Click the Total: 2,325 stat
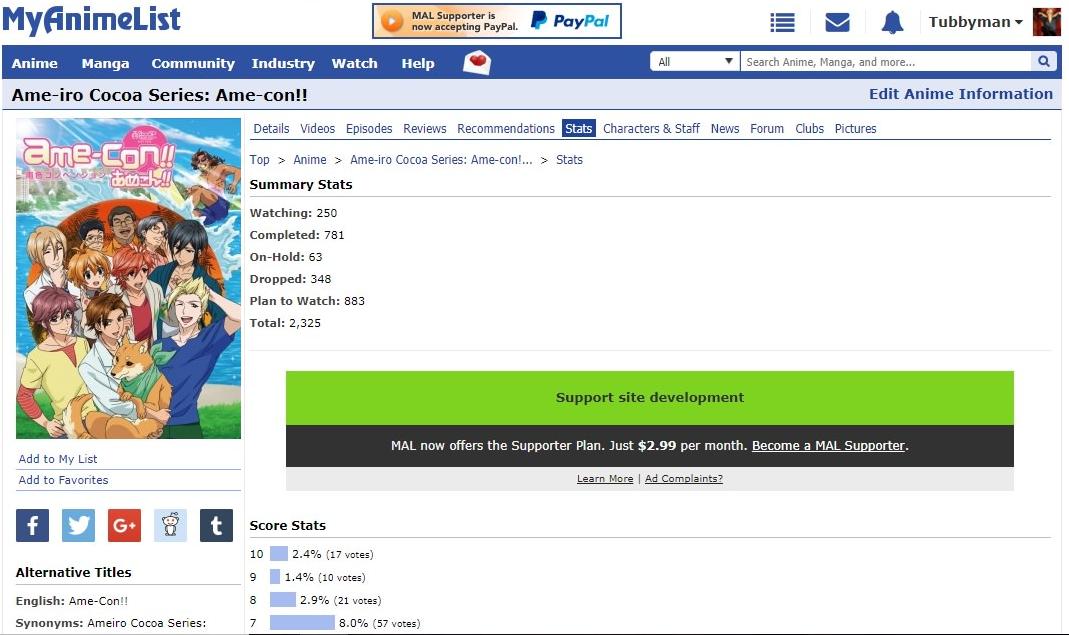1069x635 pixels. [x=285, y=323]
